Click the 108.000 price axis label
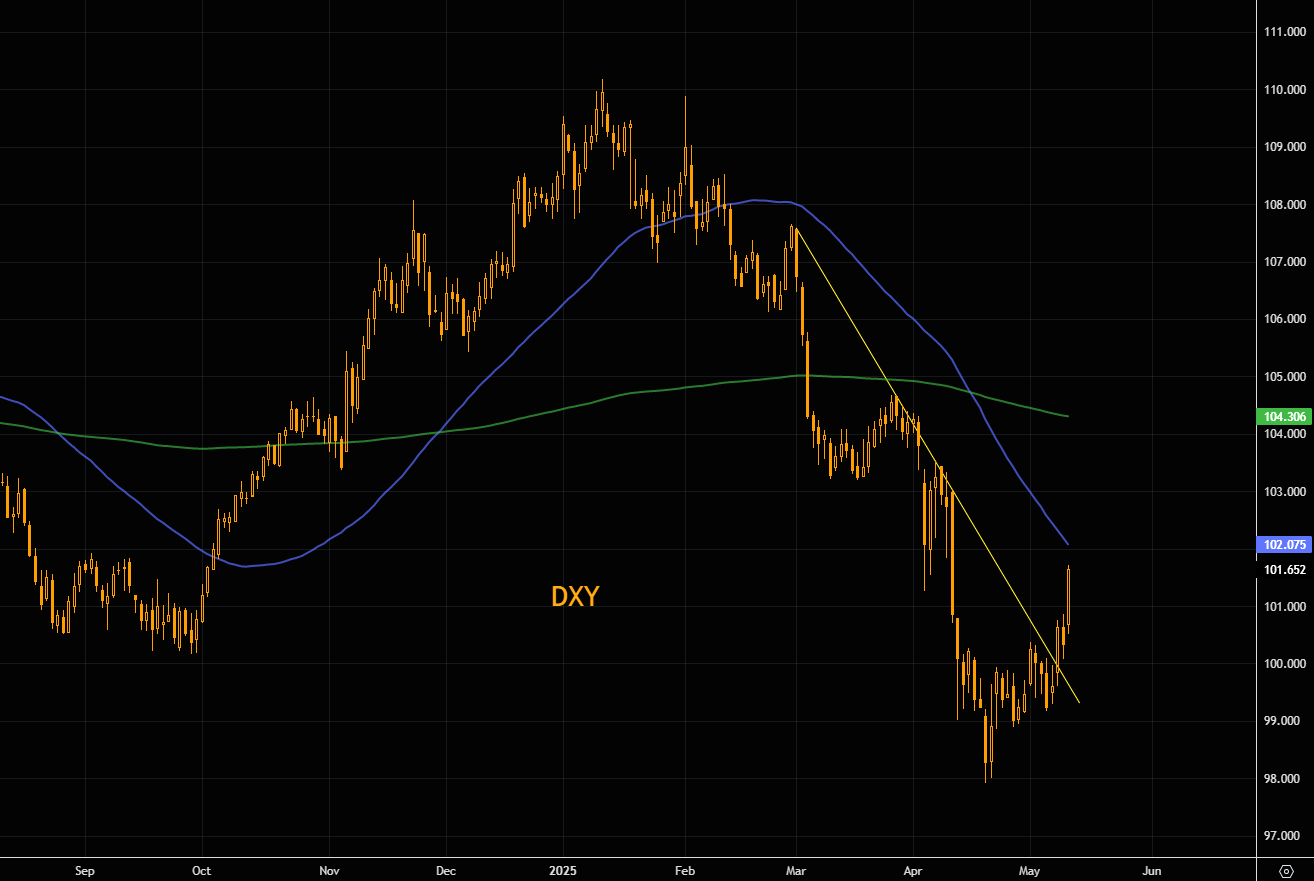1314x881 pixels. pyautogui.click(x=1284, y=205)
